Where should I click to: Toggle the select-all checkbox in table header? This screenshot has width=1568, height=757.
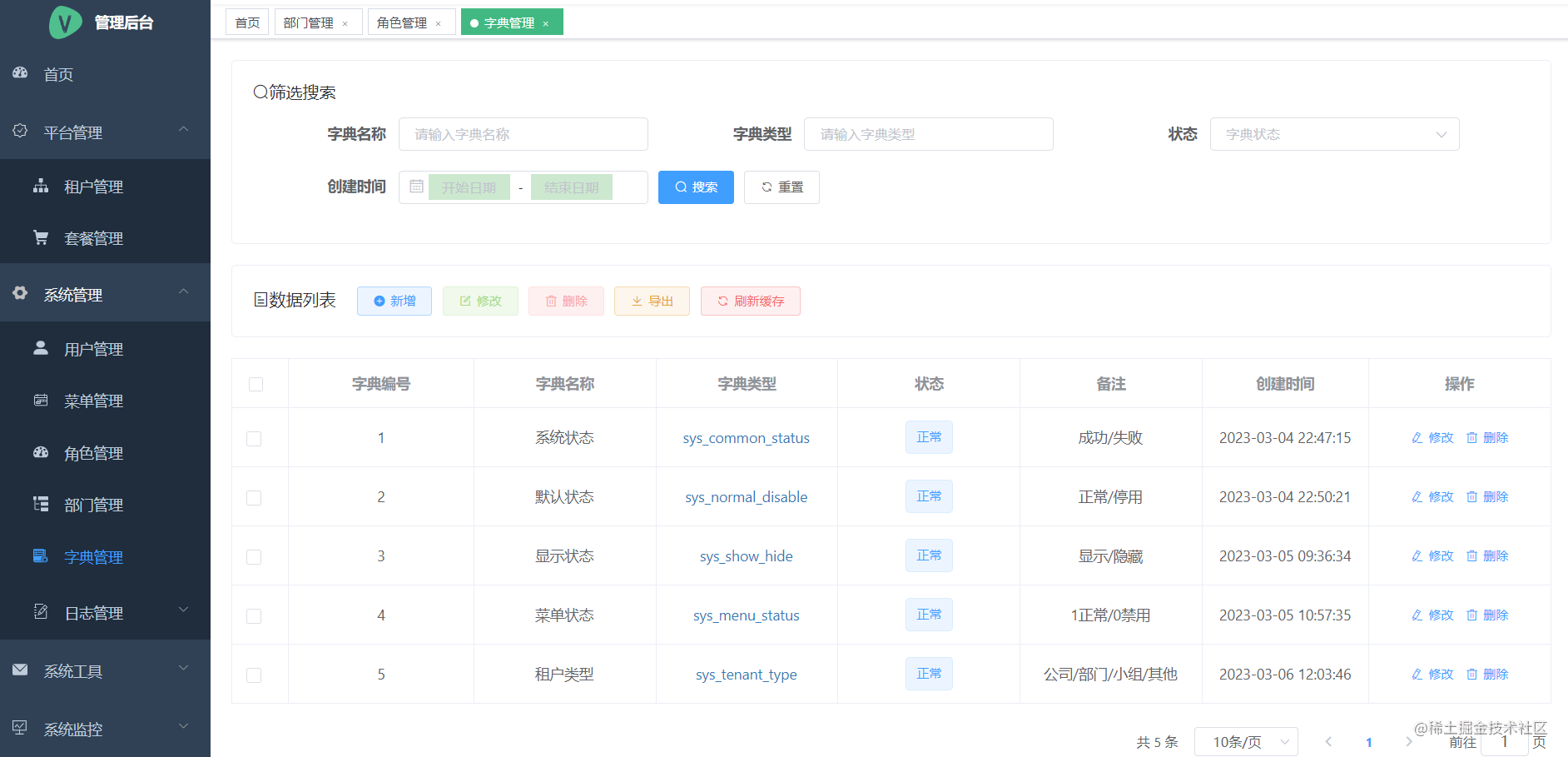click(x=256, y=384)
